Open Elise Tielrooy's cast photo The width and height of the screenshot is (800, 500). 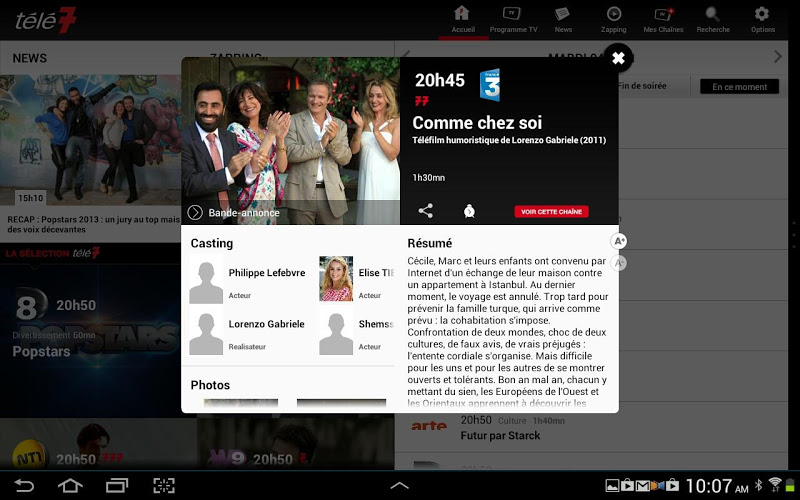[336, 279]
